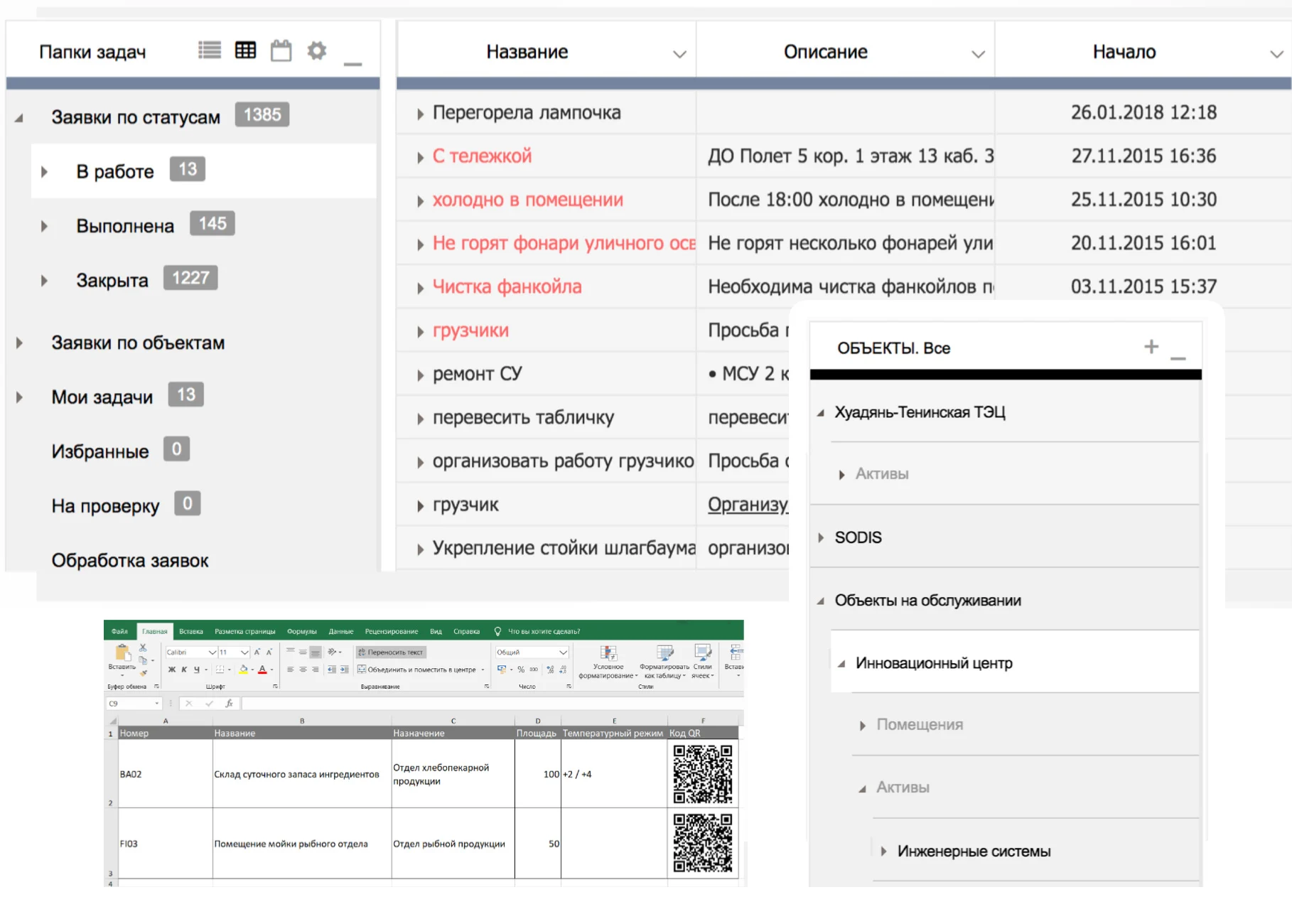This screenshot has width=1292, height=924.
Task: Click the insert function fx icon
Action: pyautogui.click(x=229, y=704)
